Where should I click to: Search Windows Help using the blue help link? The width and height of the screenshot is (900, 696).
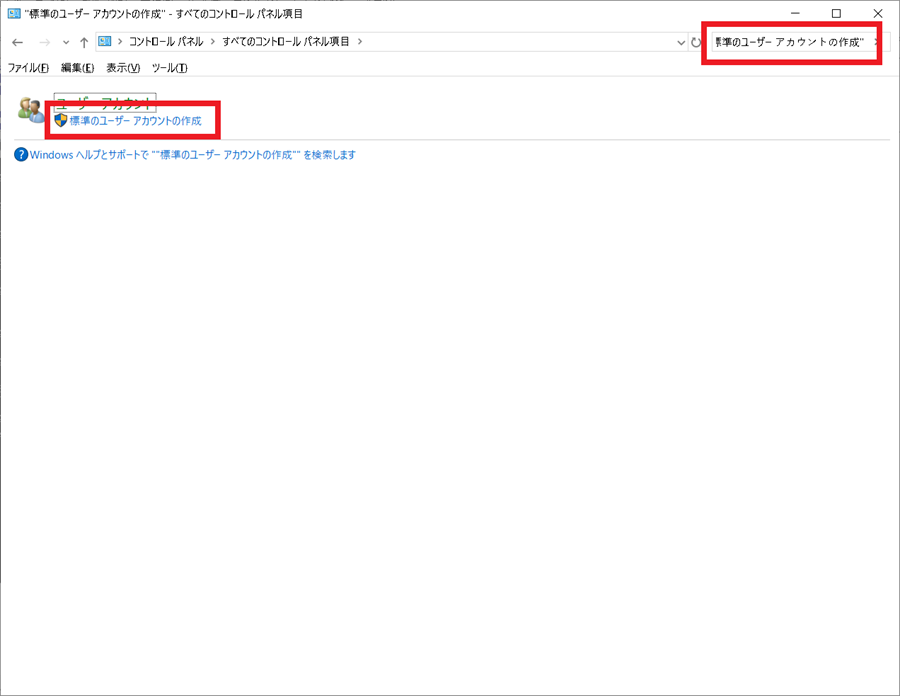click(188, 154)
